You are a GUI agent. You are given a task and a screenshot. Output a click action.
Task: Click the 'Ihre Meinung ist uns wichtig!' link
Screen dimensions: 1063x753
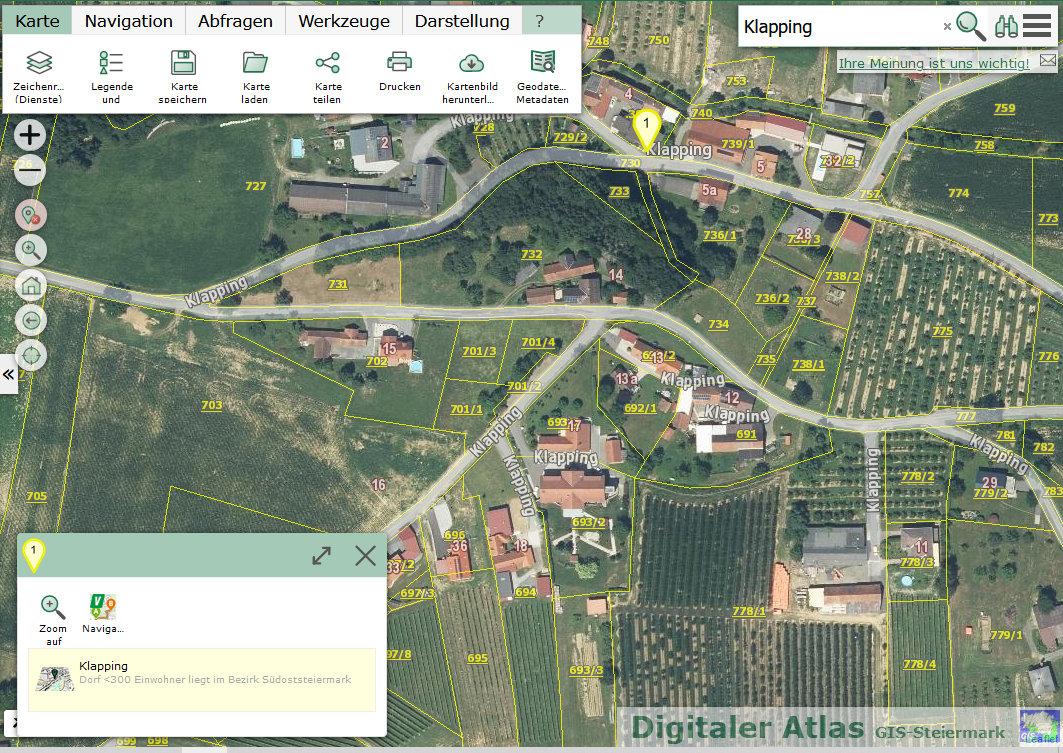point(933,63)
